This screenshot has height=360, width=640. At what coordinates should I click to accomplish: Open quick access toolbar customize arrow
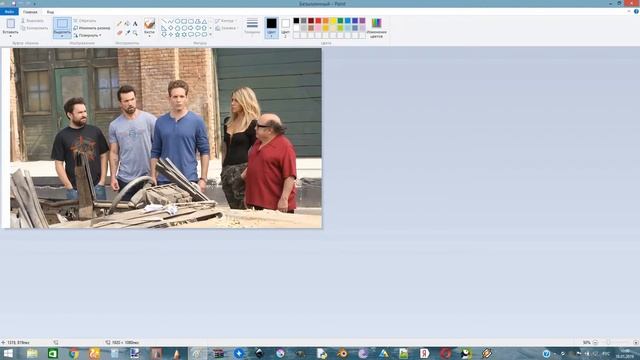[35, 4]
